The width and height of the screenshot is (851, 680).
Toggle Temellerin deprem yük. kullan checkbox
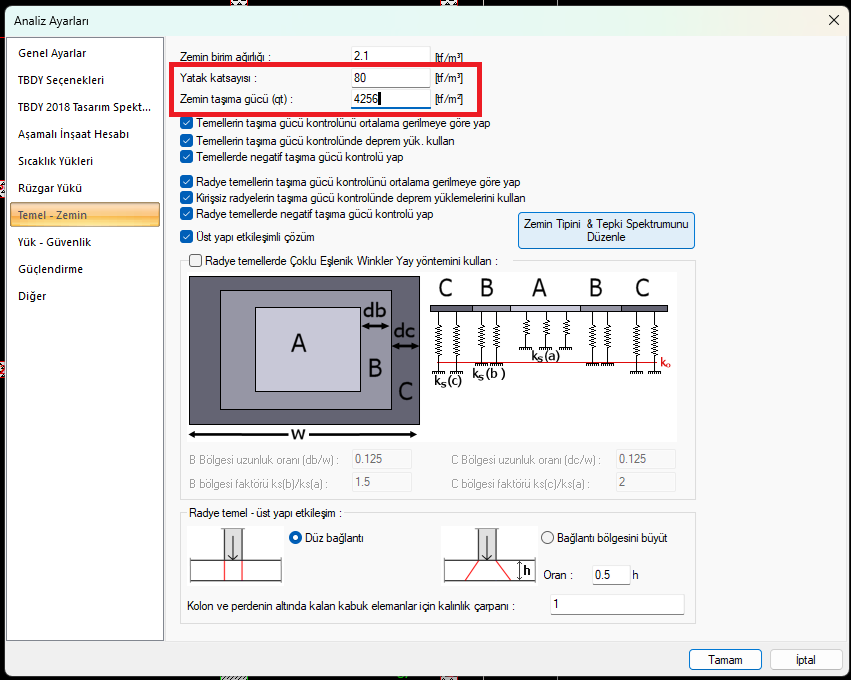tap(186, 141)
